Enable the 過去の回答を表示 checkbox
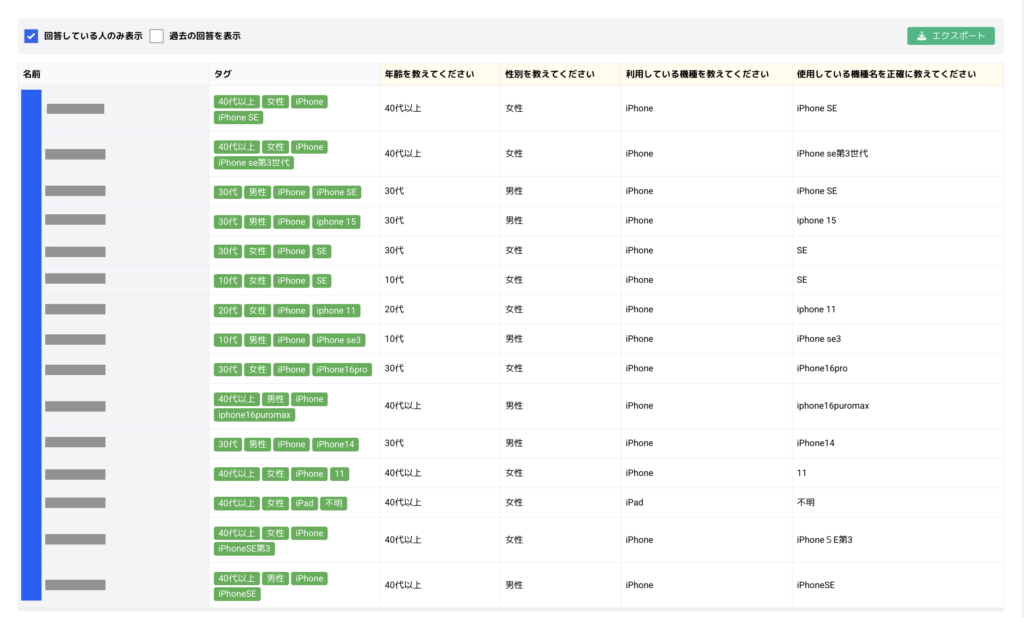Image resolution: width=1024 pixels, height=618 pixels. click(x=156, y=36)
